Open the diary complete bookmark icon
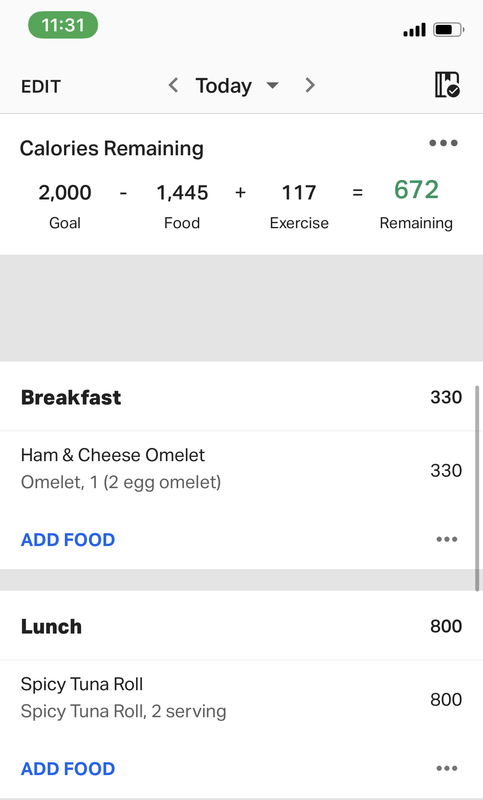The width and height of the screenshot is (483, 800). [x=447, y=85]
